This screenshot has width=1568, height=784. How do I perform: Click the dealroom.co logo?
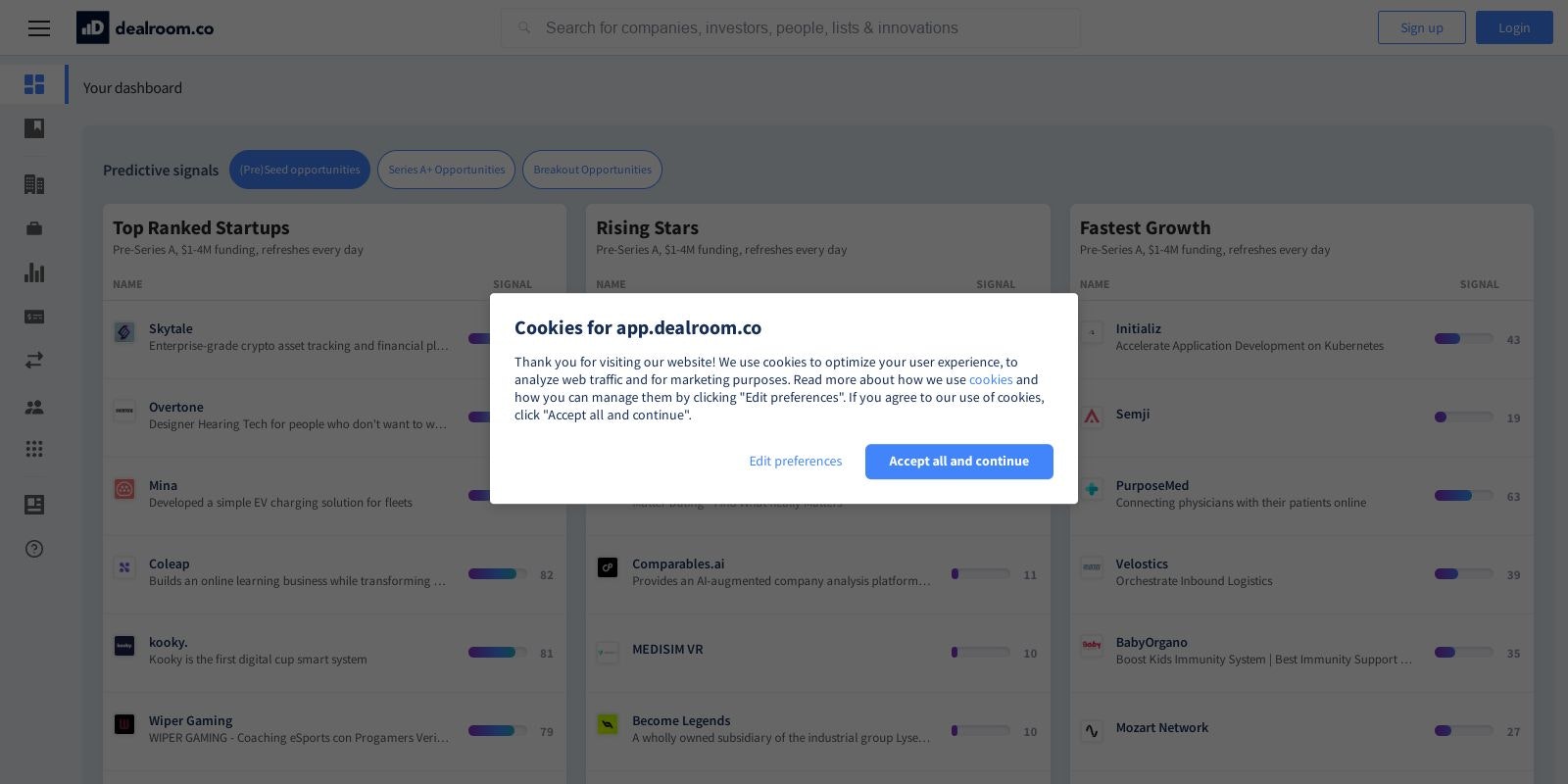click(x=145, y=28)
